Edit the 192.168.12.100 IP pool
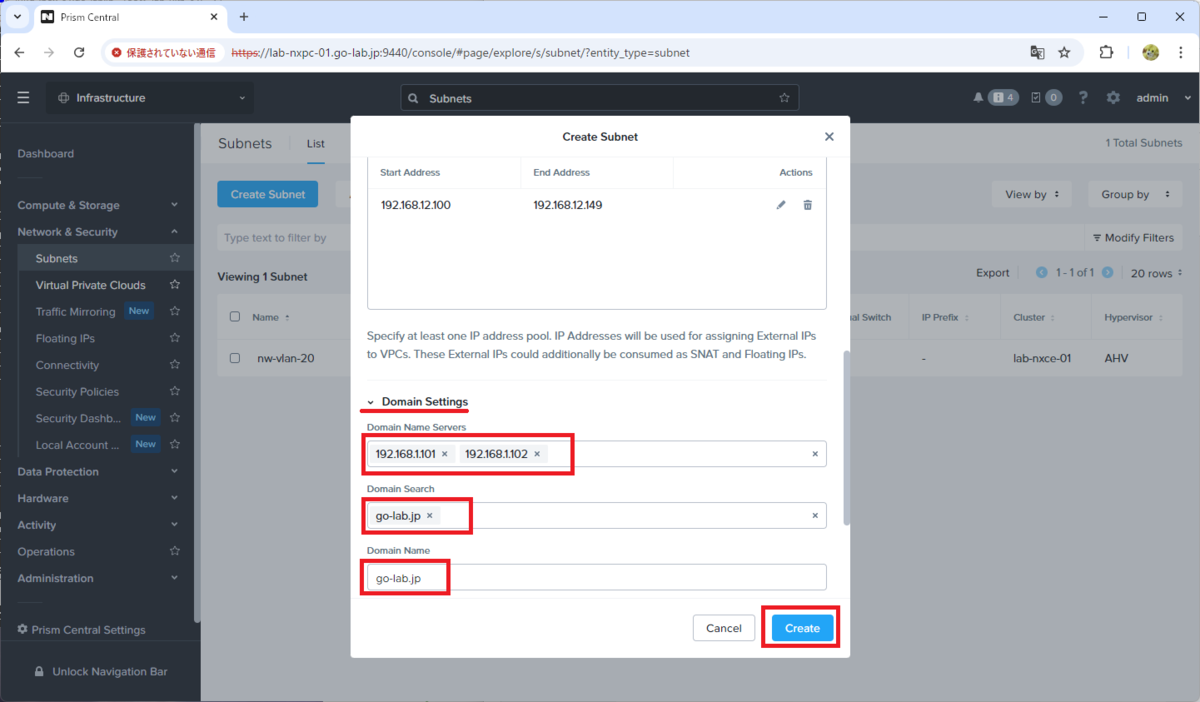 click(x=781, y=205)
